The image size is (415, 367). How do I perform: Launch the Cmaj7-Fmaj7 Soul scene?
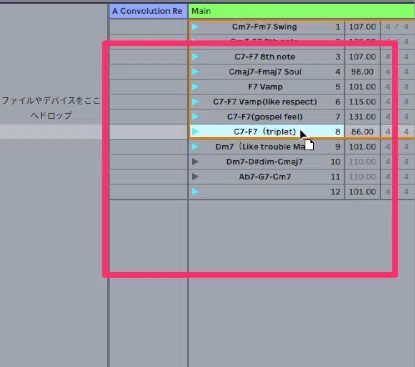(195, 72)
